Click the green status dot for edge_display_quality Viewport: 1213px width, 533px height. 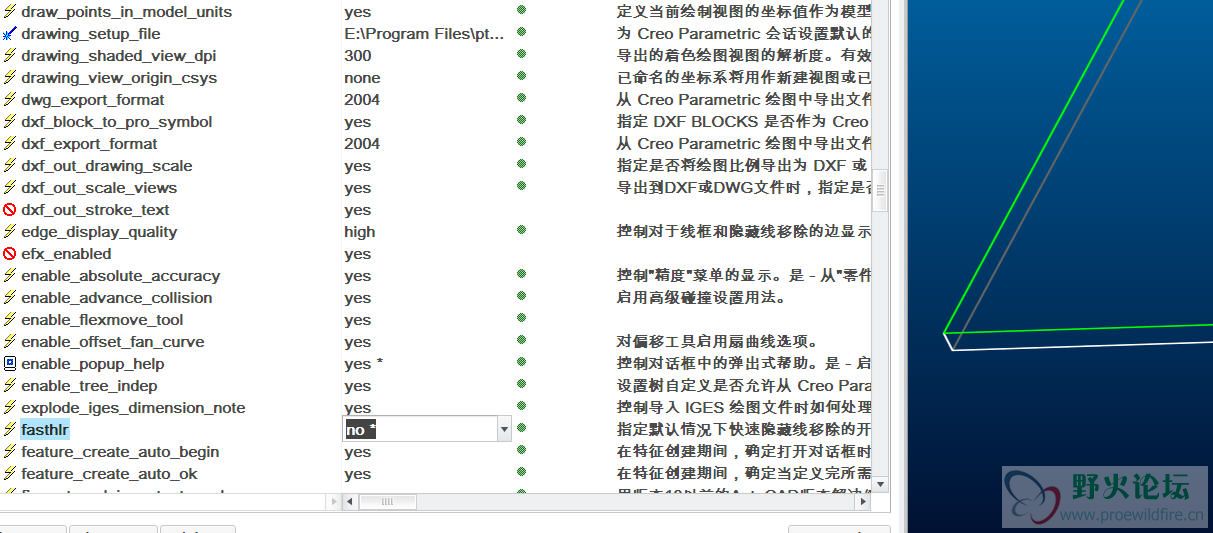tap(521, 231)
